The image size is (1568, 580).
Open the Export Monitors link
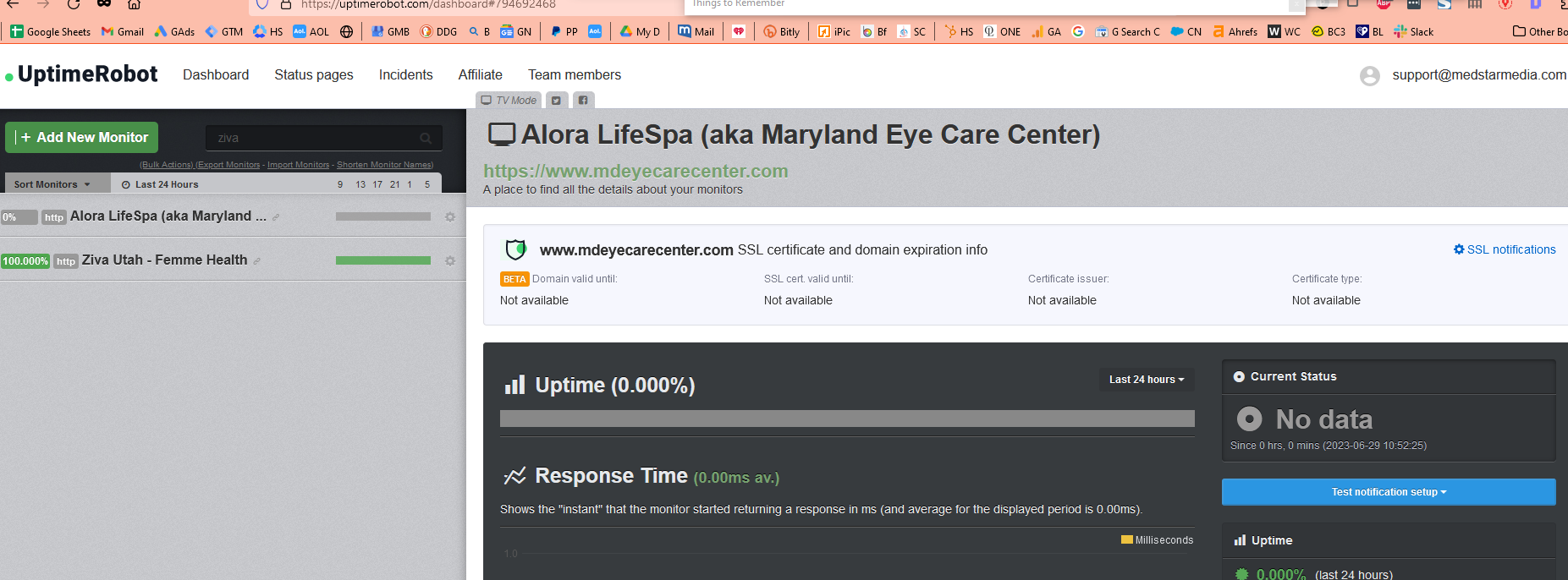(228, 165)
